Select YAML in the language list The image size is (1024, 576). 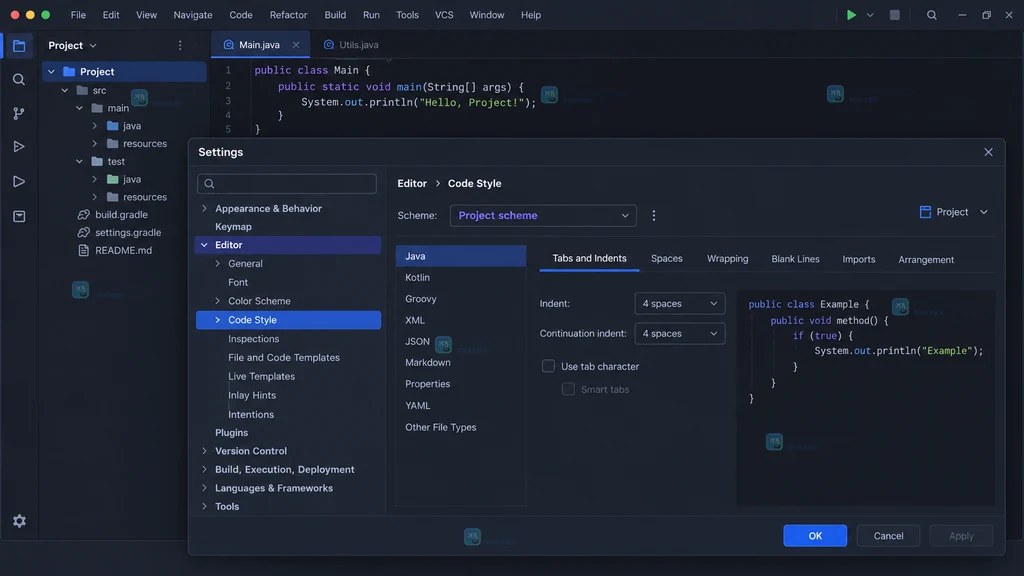point(460,406)
